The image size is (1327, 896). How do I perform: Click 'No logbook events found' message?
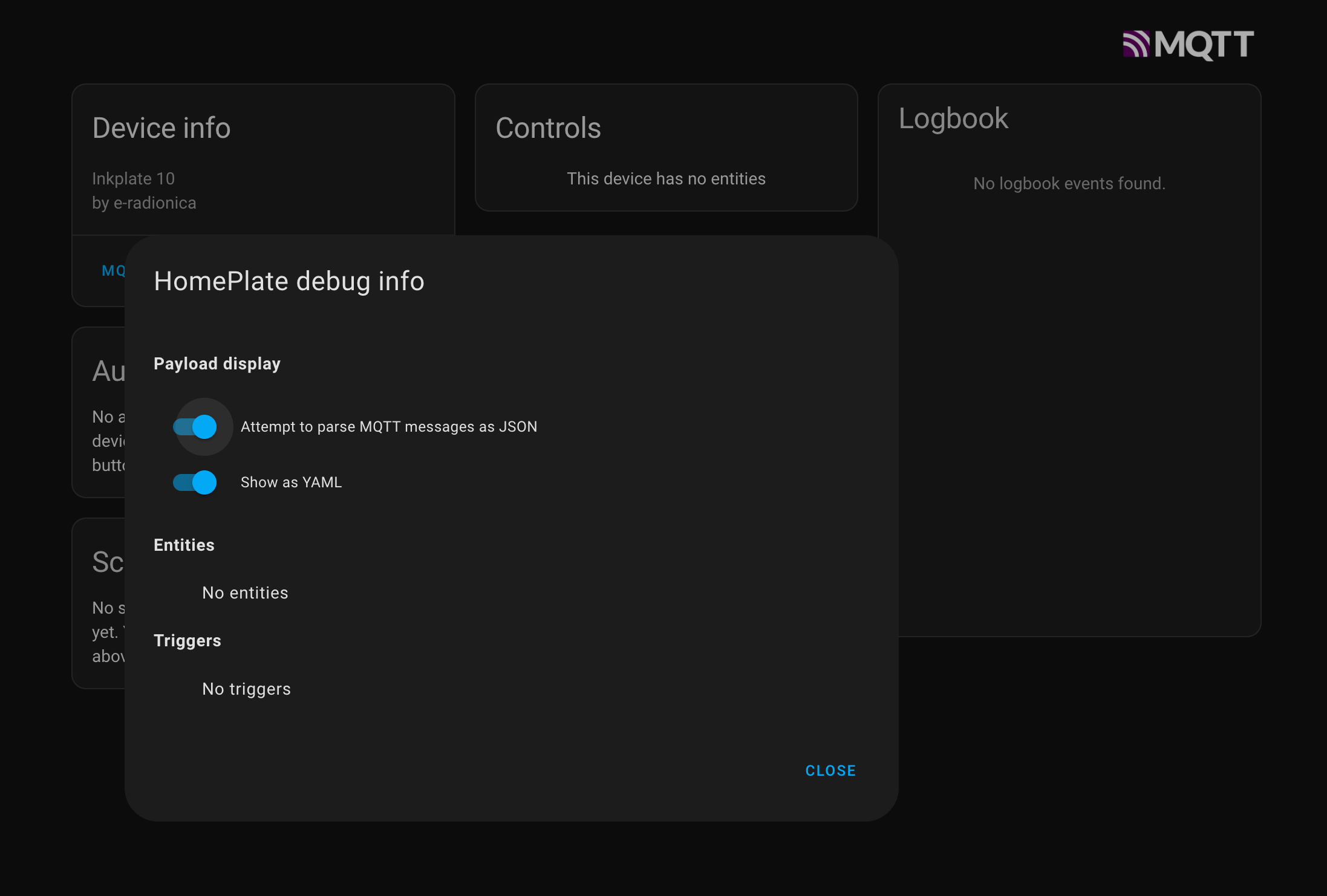pos(1069,184)
